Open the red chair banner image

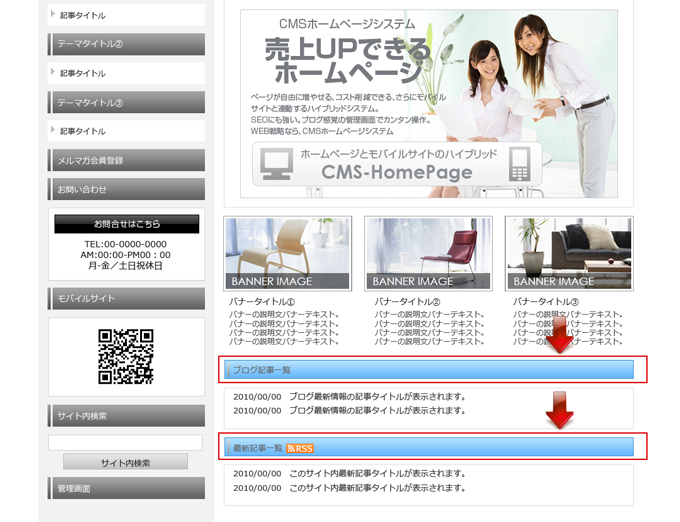pos(428,254)
